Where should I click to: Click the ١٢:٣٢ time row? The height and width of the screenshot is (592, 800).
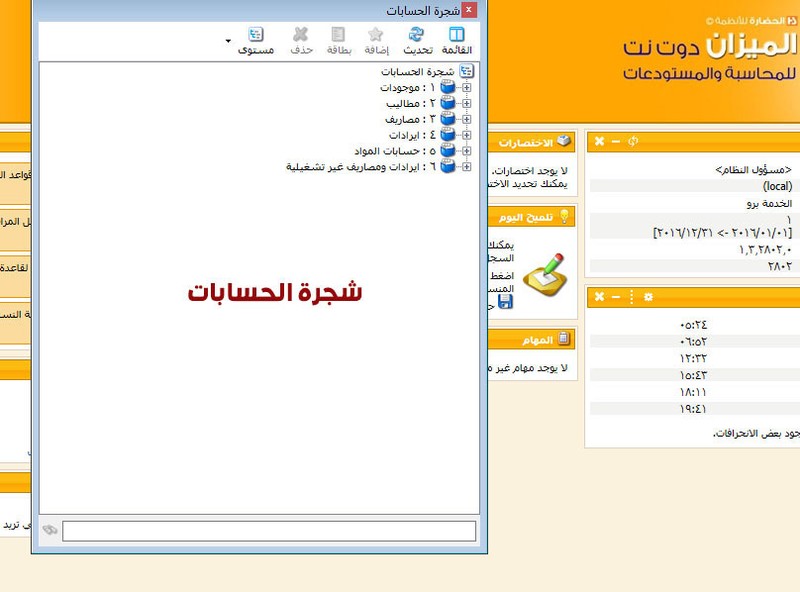(693, 359)
